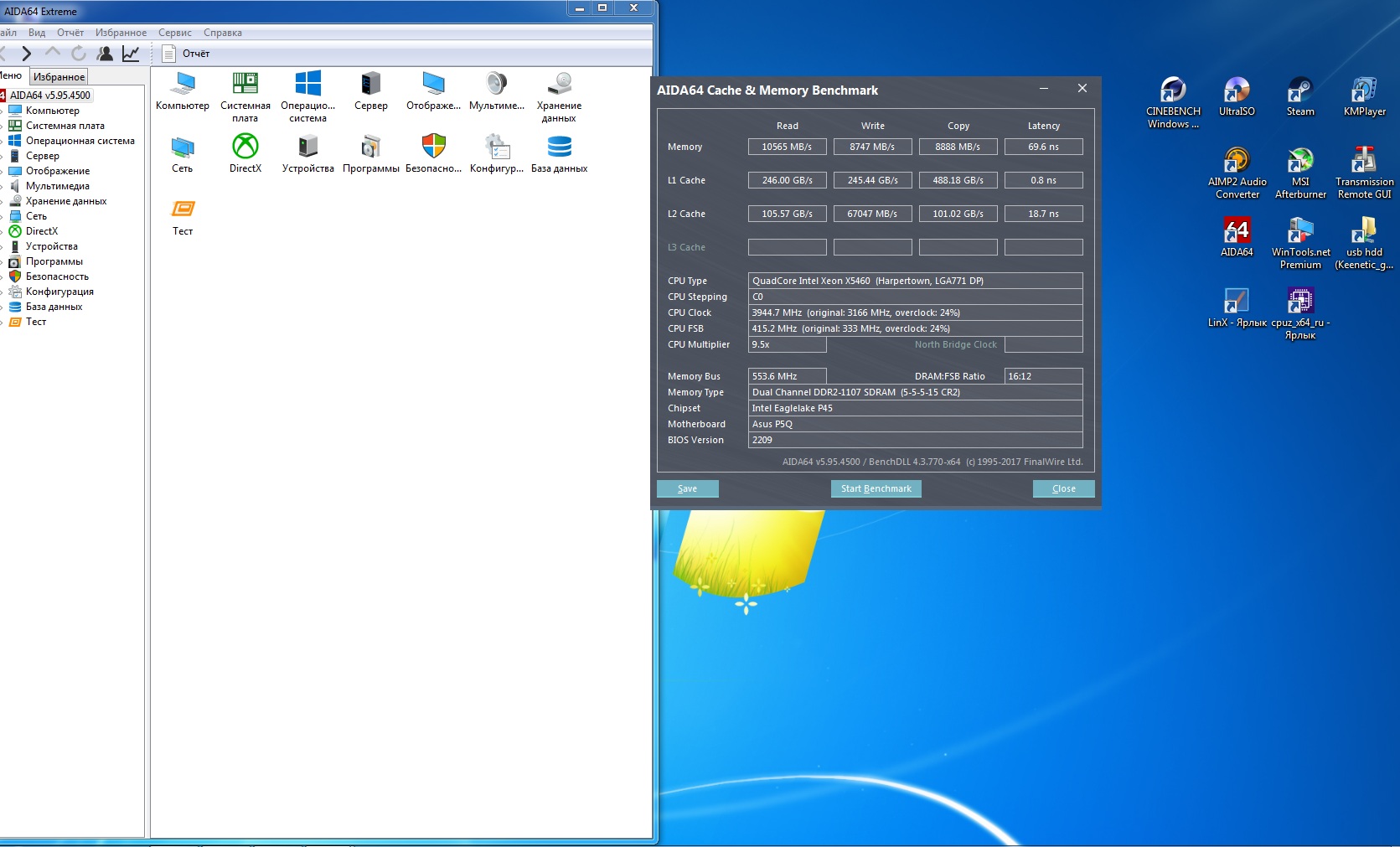
Task: Open the Сервер icon in main pane
Action: click(x=371, y=90)
